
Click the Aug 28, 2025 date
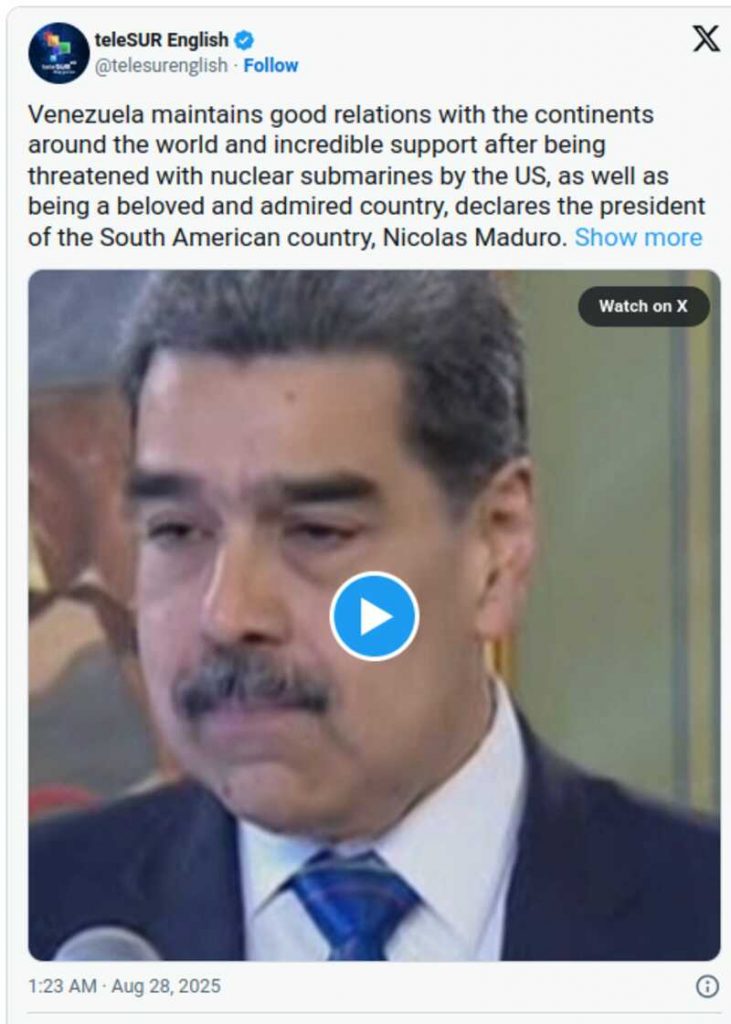pos(166,986)
